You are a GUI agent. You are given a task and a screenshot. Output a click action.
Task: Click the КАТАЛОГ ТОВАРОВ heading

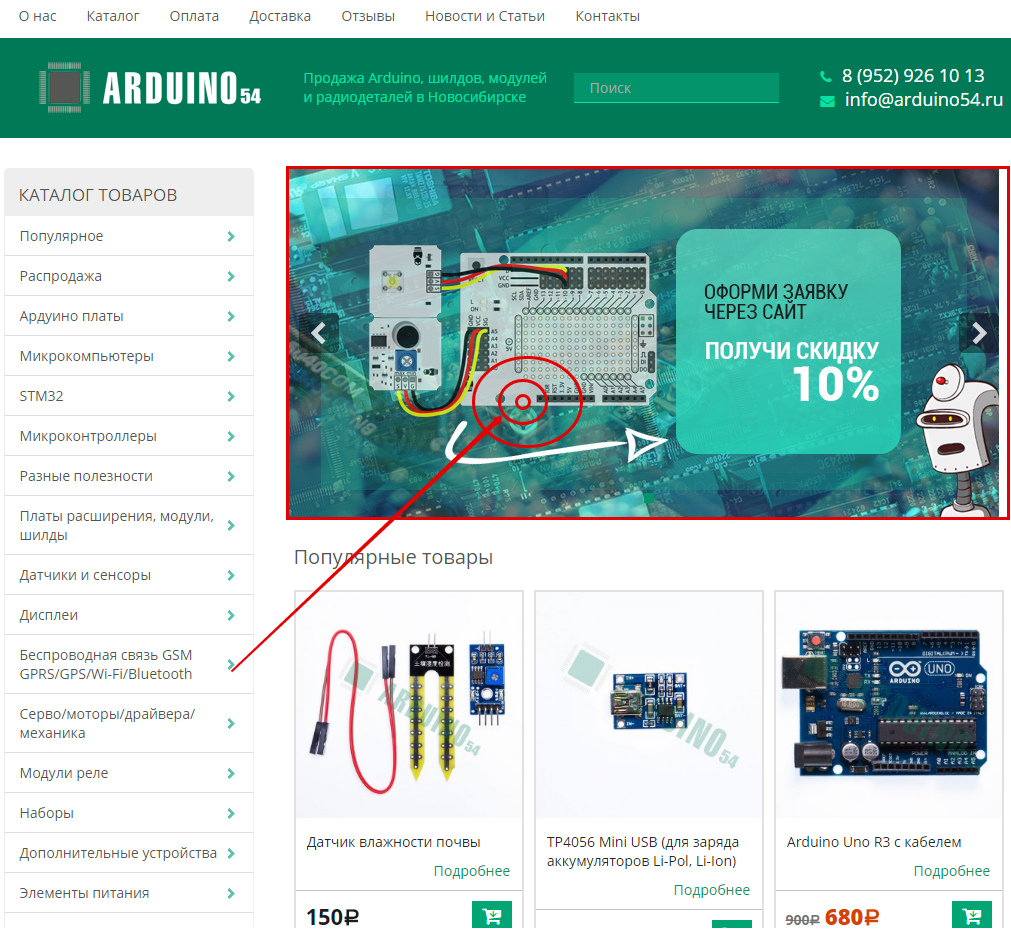98,195
